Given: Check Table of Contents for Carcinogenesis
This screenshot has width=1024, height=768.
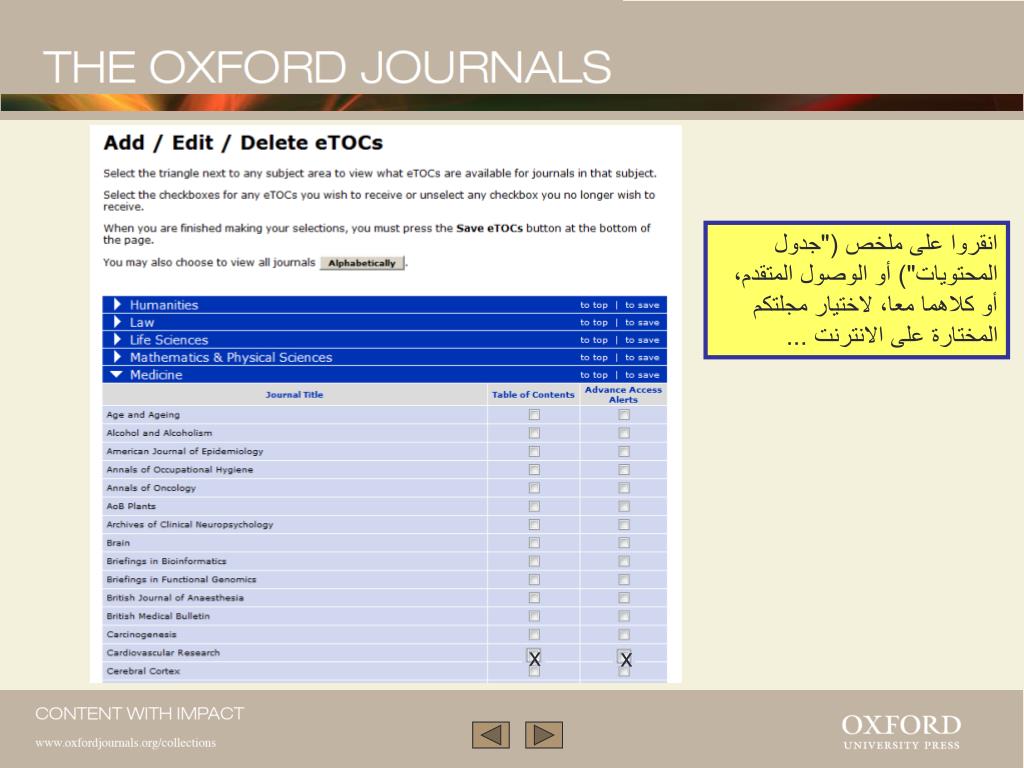Looking at the screenshot, I should point(534,634).
